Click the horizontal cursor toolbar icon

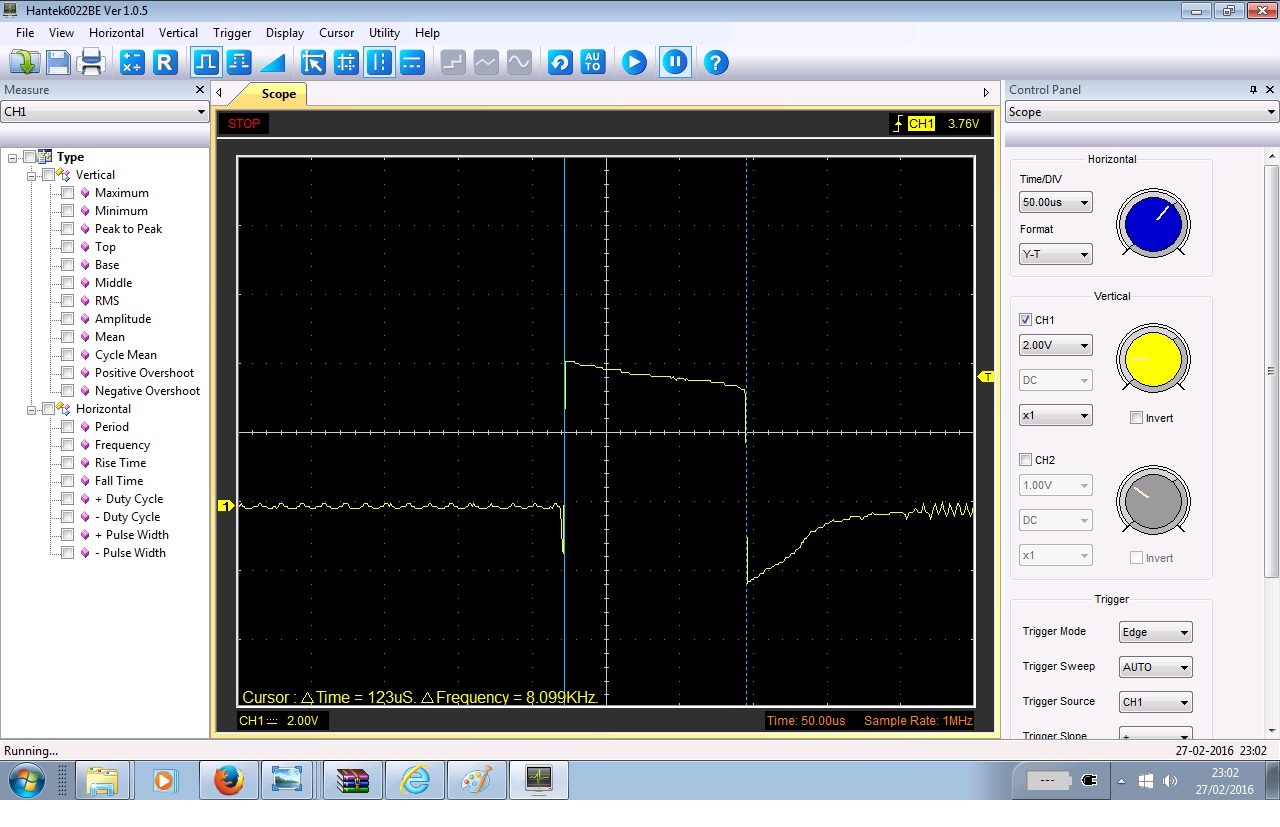coord(412,62)
